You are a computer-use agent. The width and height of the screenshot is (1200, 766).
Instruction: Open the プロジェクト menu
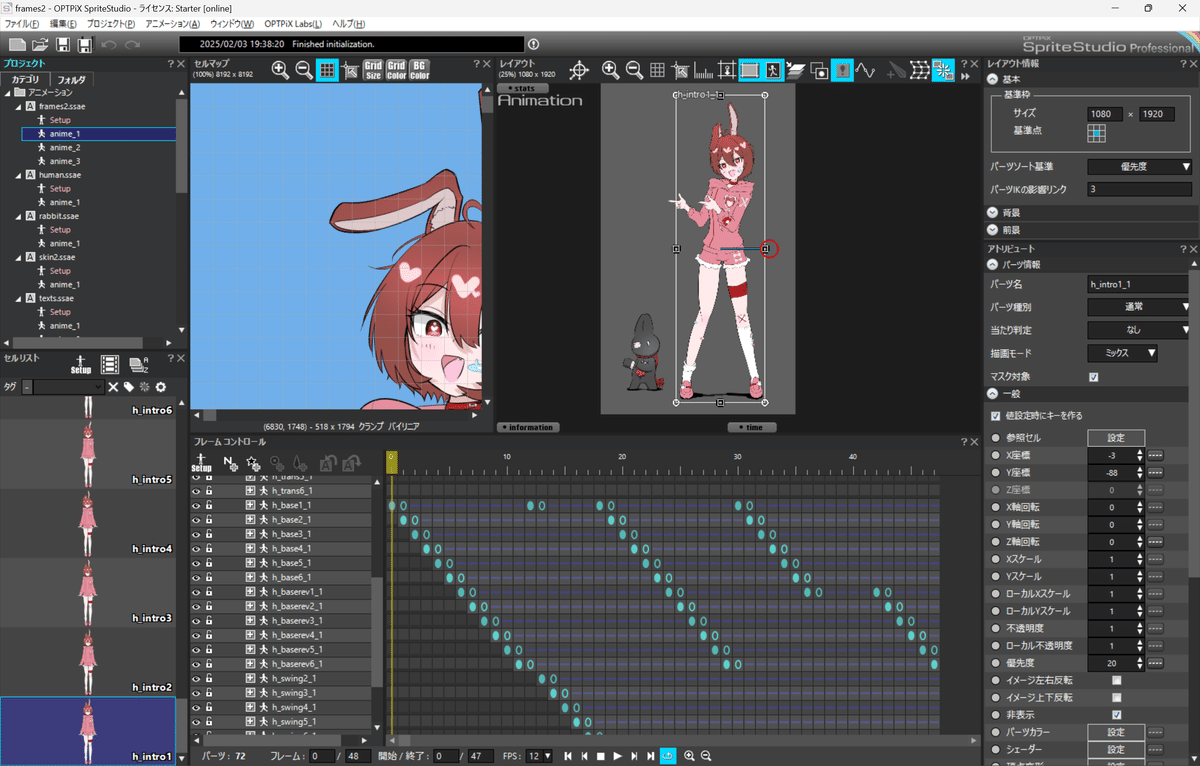pyautogui.click(x=110, y=24)
